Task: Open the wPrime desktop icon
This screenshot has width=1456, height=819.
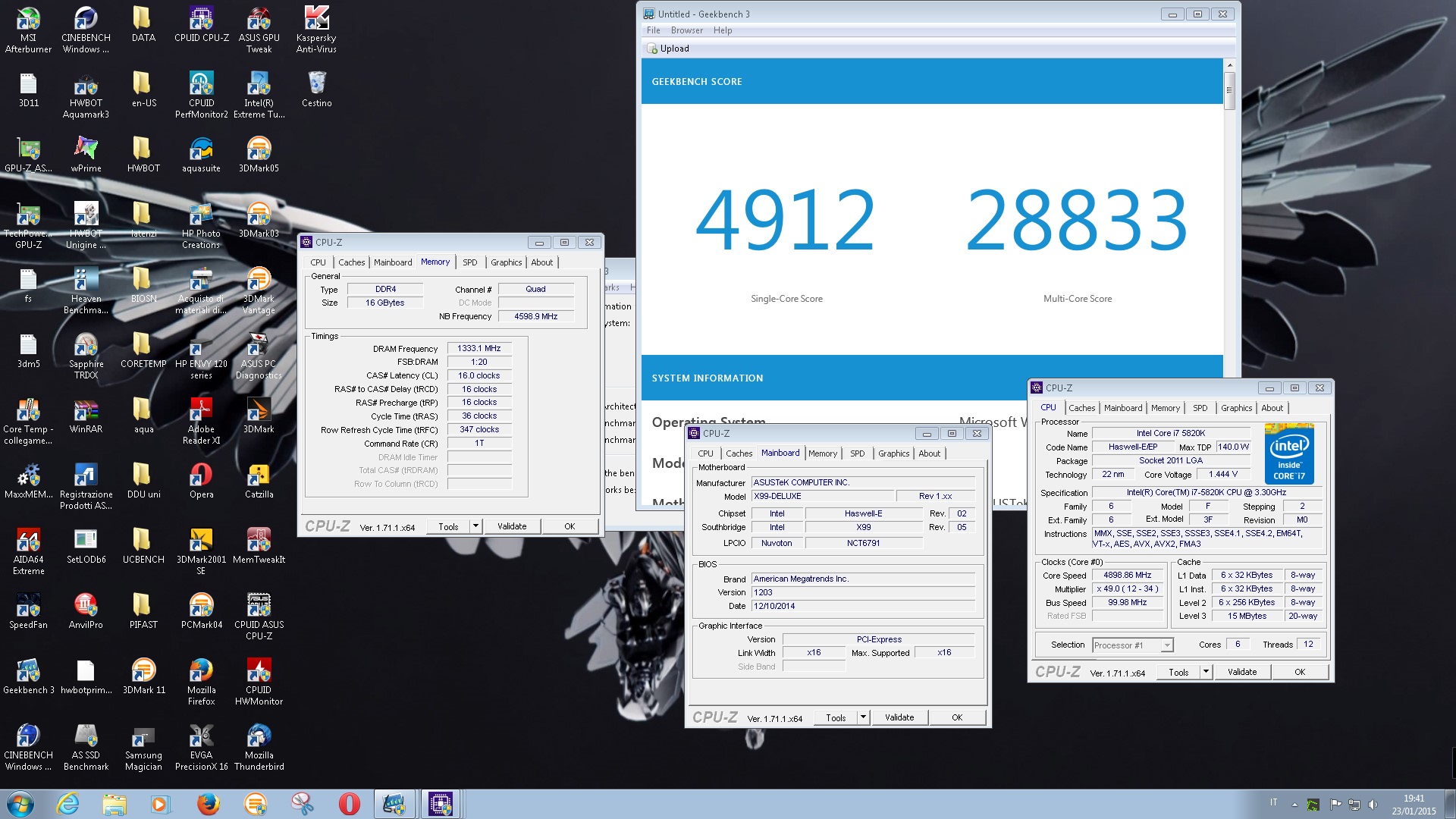Action: click(x=86, y=154)
